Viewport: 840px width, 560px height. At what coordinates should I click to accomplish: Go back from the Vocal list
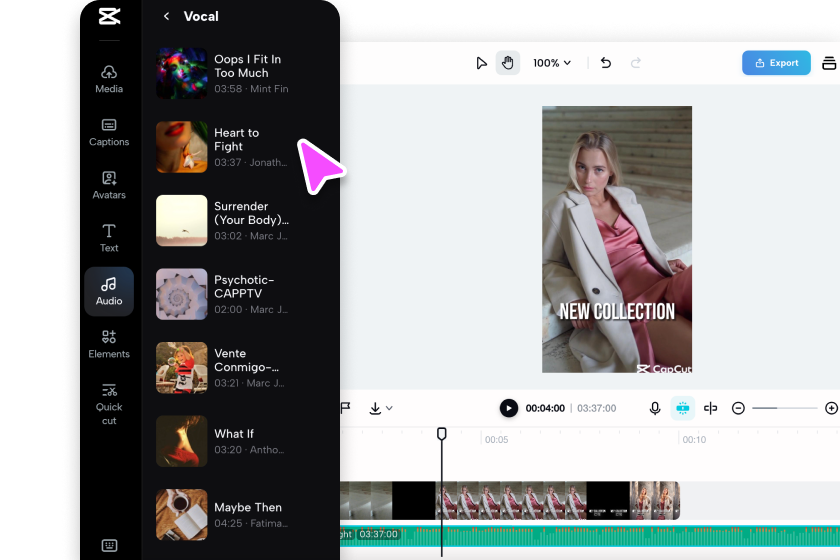167,17
